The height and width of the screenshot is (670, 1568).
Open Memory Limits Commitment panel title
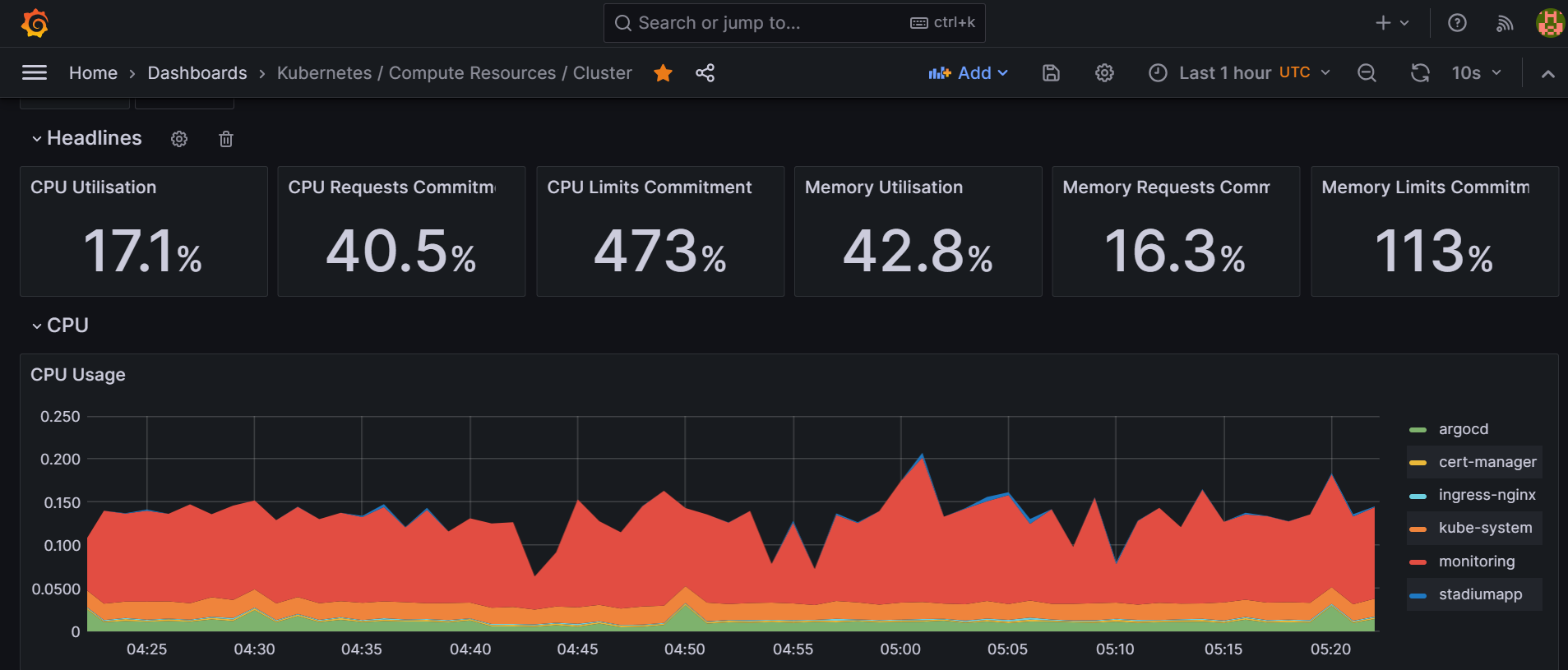pyautogui.click(x=1425, y=187)
